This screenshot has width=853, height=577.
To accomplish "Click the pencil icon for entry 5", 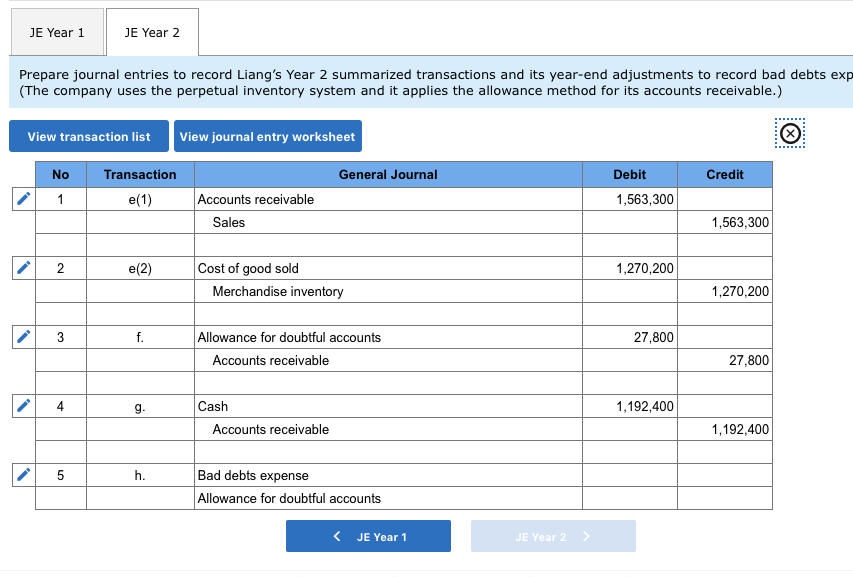I will [x=23, y=475].
